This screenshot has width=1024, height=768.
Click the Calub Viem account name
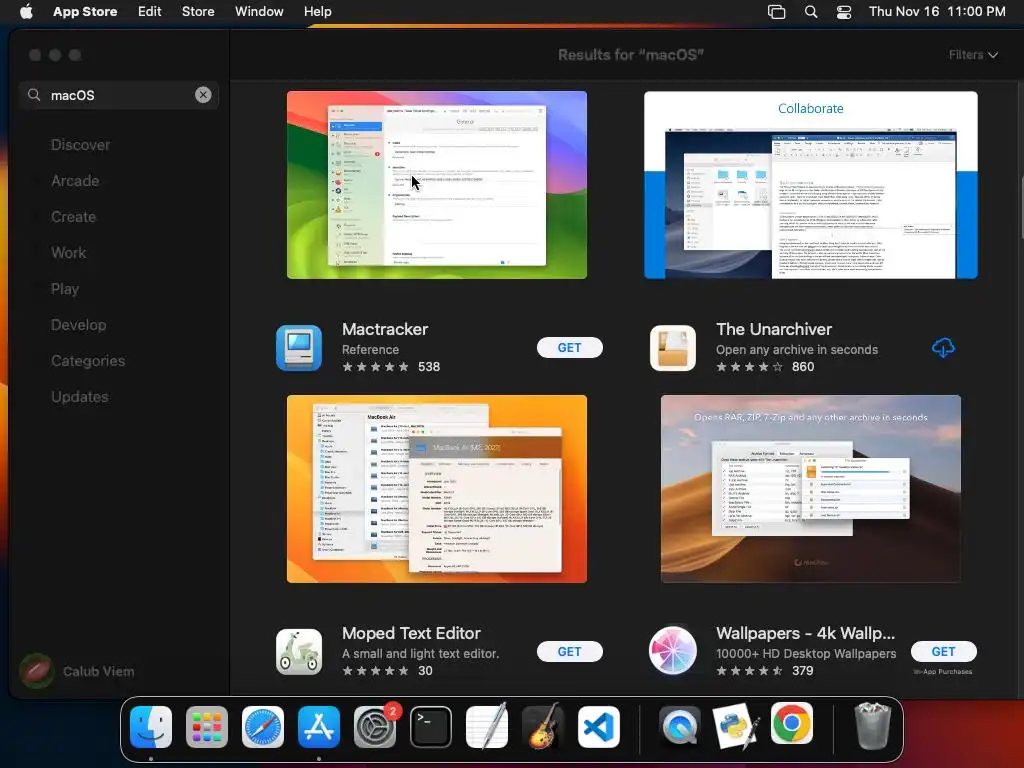pyautogui.click(x=99, y=671)
